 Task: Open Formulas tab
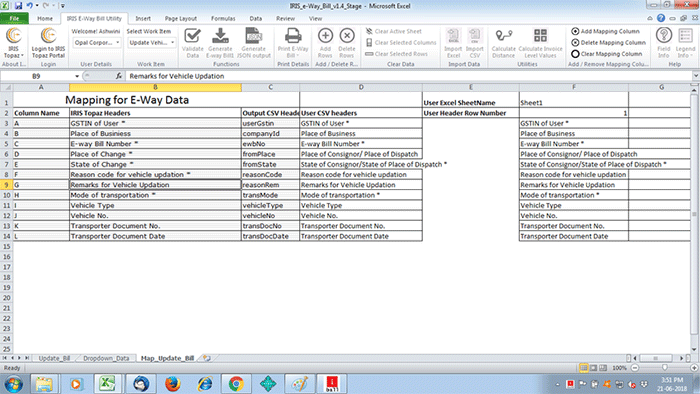coord(223,18)
